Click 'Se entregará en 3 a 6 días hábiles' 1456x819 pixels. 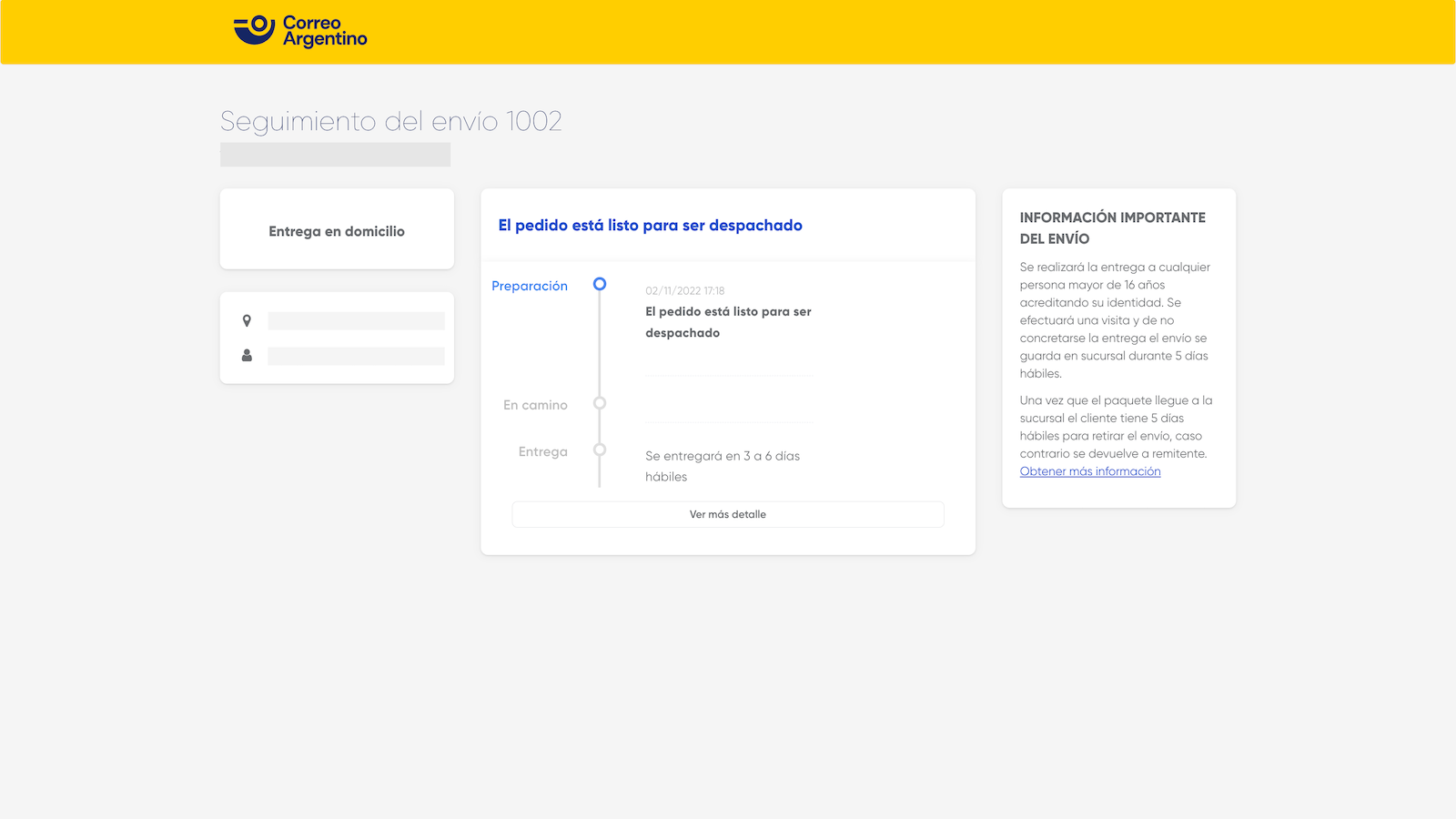pyautogui.click(x=723, y=466)
